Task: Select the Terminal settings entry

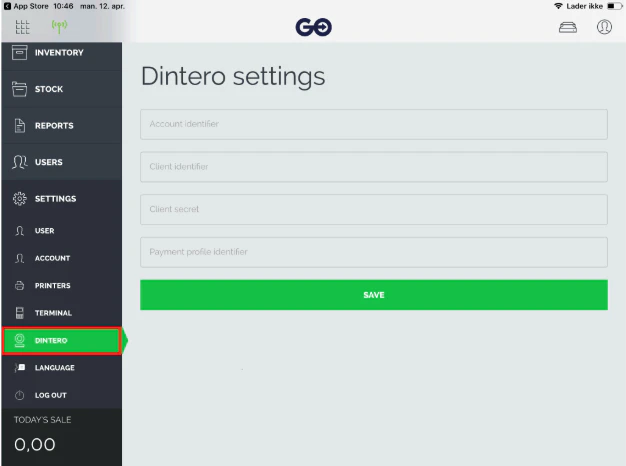Action: [62, 313]
